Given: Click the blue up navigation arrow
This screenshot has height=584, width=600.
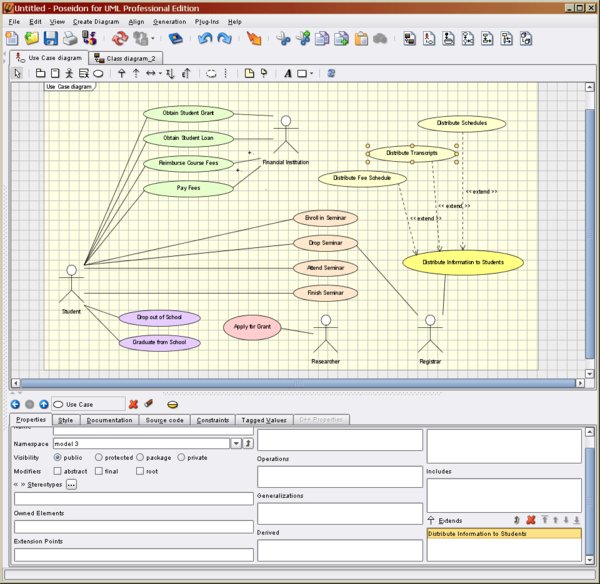Looking at the screenshot, I should pos(44,404).
